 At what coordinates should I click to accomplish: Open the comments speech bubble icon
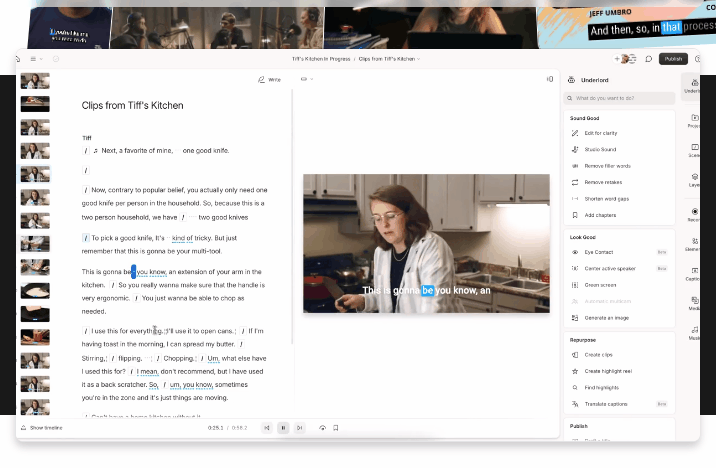point(648,59)
